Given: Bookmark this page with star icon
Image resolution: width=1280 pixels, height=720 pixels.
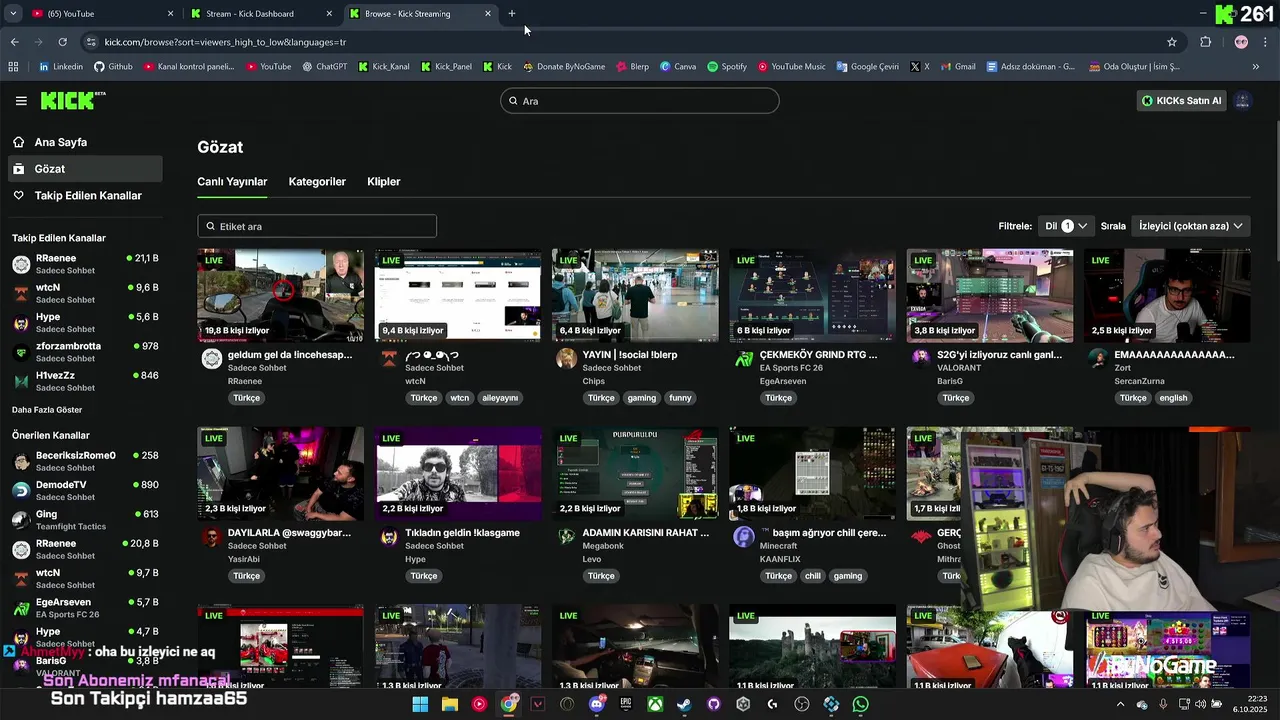Looking at the screenshot, I should [1172, 42].
